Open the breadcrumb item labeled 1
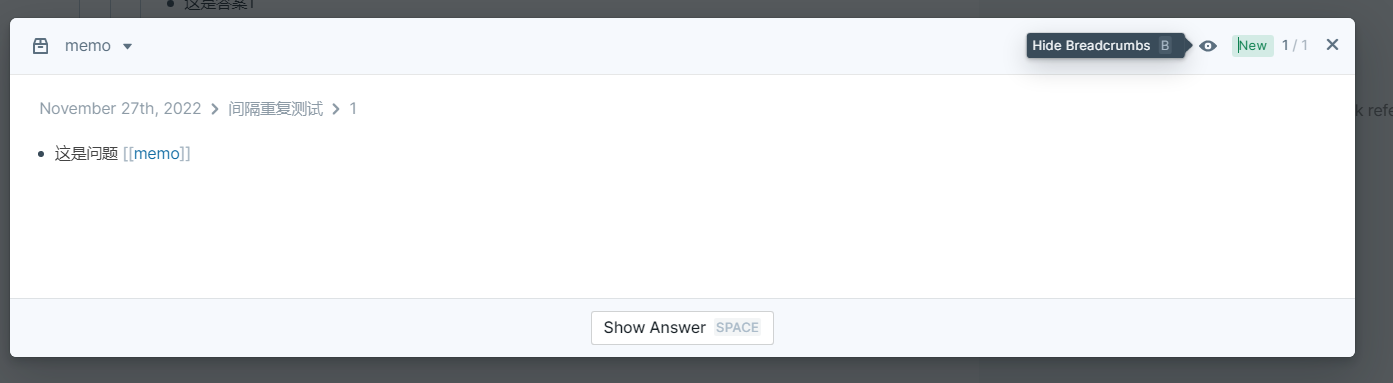 point(353,108)
